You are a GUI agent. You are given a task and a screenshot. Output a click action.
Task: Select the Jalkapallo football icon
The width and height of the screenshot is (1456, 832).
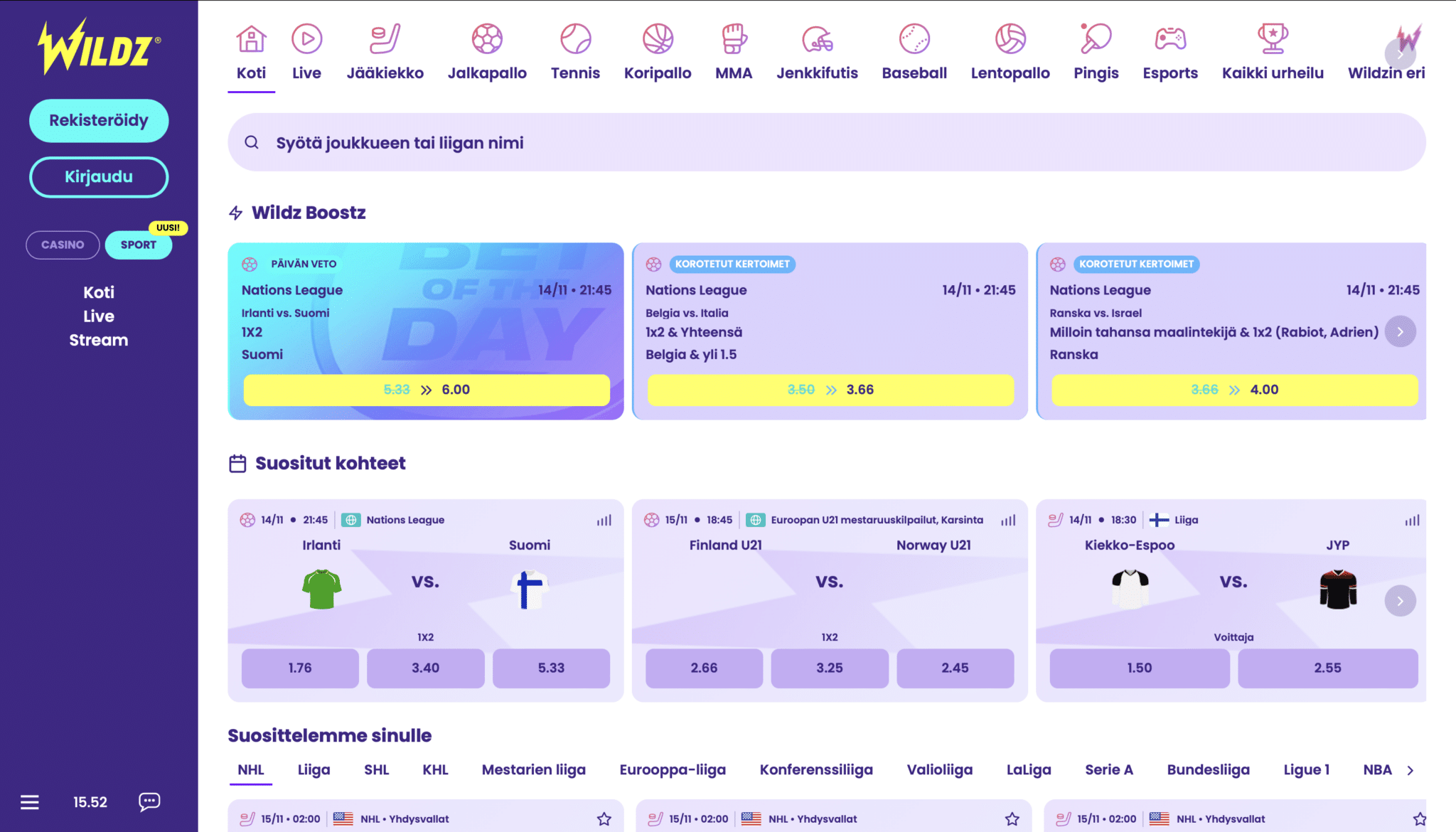point(487,39)
